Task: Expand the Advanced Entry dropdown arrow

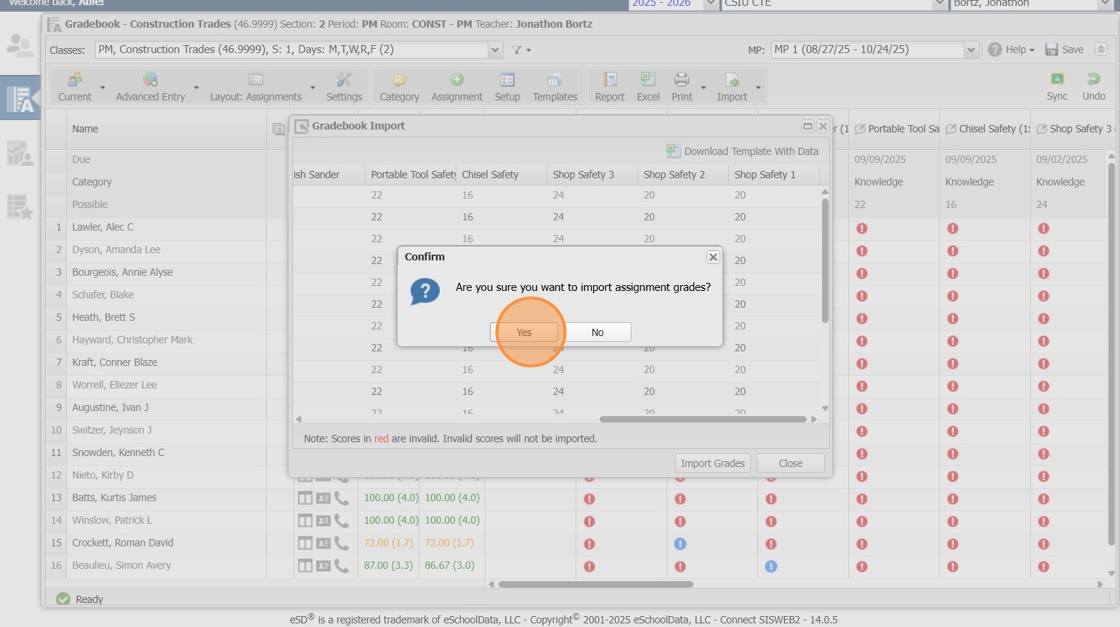Action: click(x=196, y=88)
